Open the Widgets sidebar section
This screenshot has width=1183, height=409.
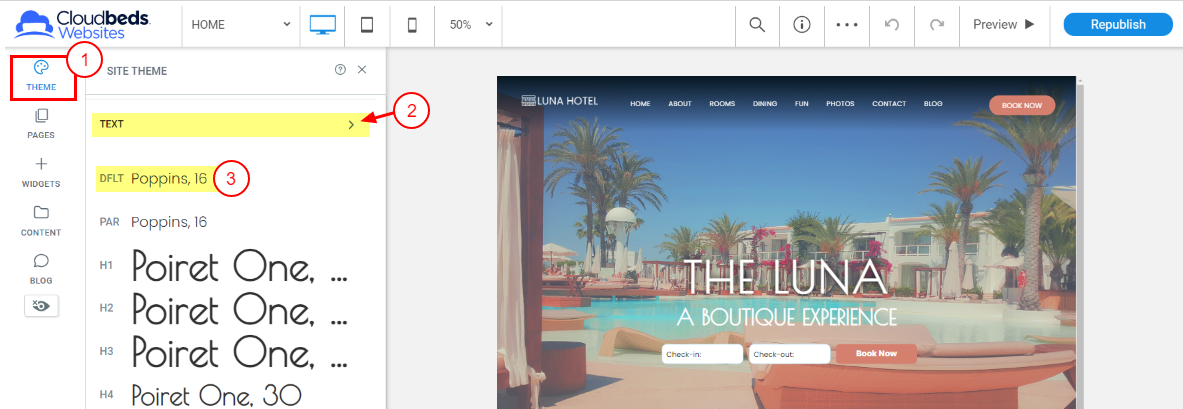point(41,173)
